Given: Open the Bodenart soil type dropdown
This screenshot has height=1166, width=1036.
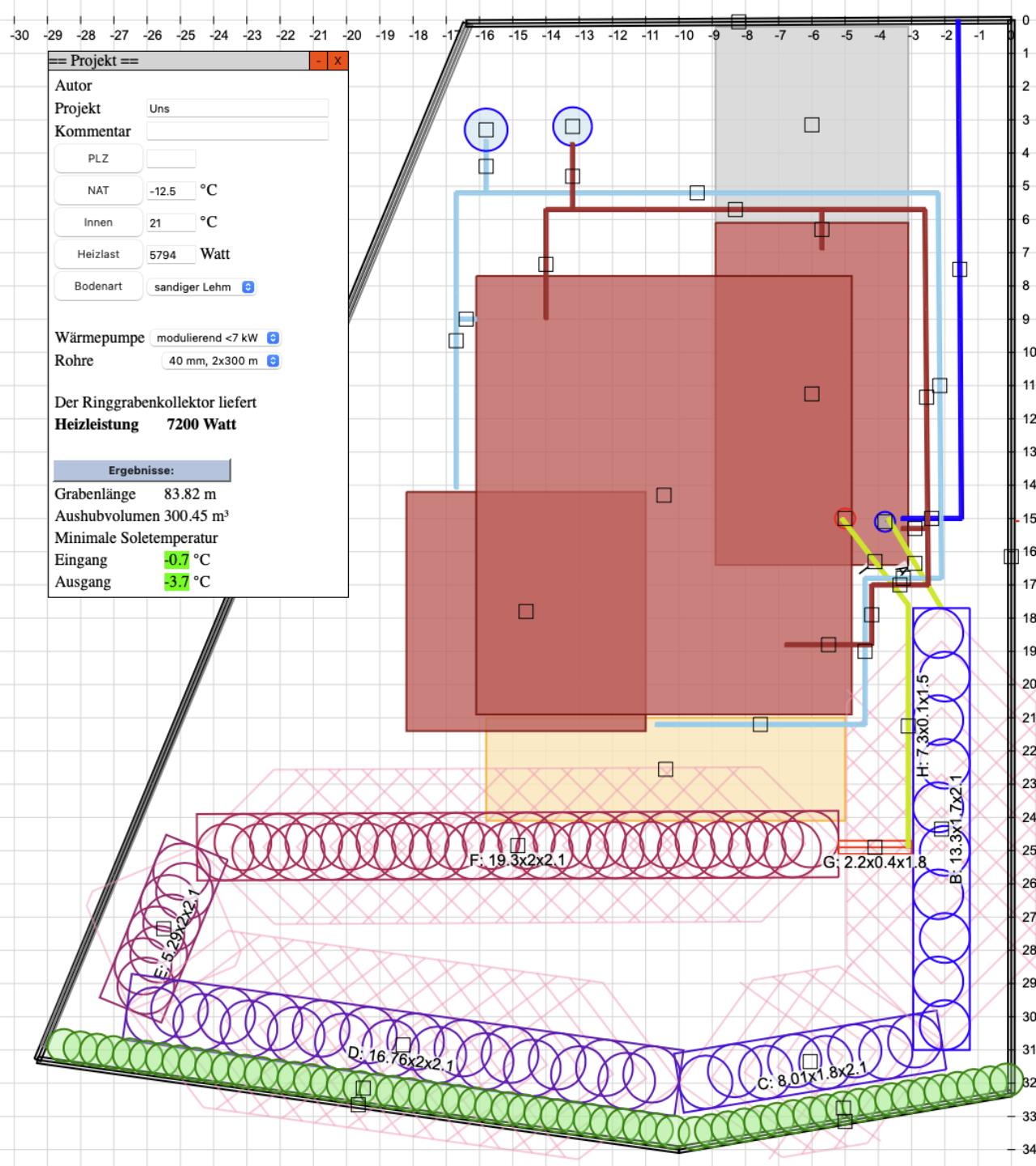Looking at the screenshot, I should (202, 287).
